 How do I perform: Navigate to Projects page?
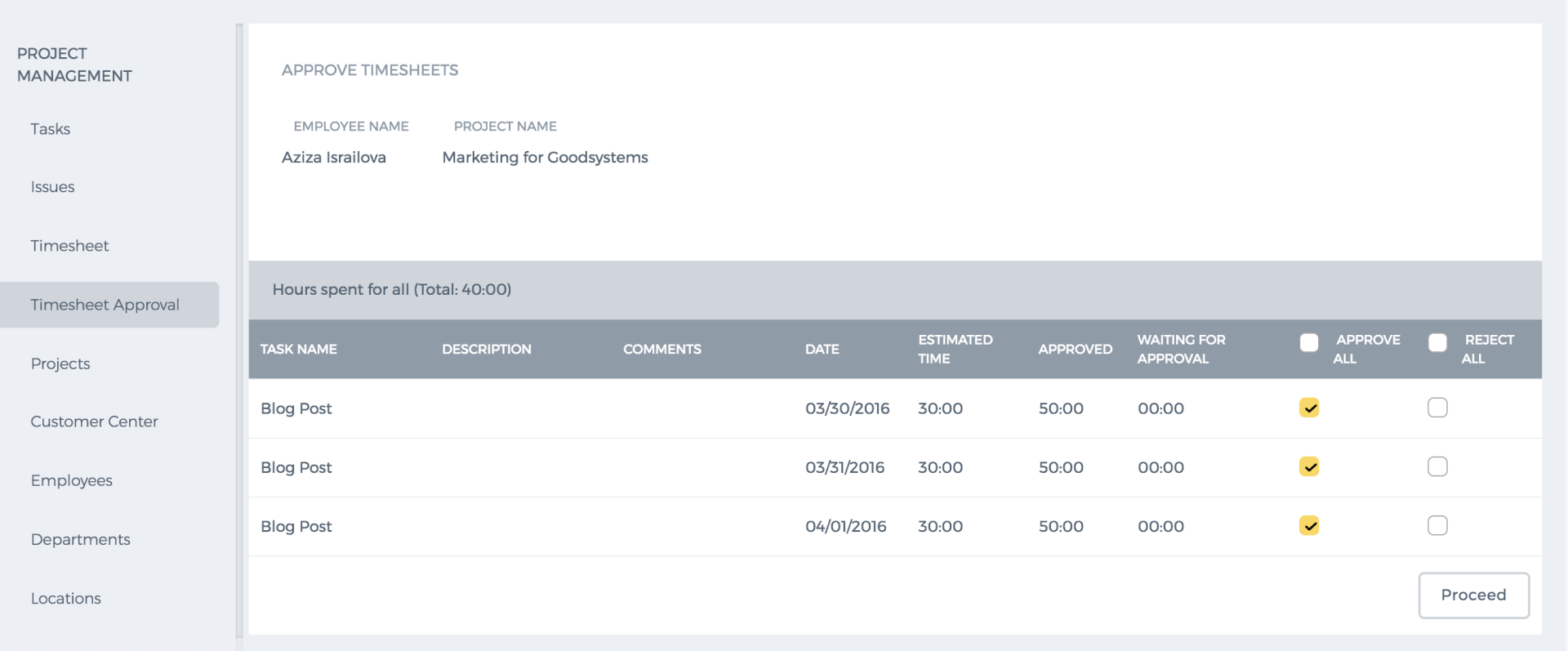pos(60,363)
